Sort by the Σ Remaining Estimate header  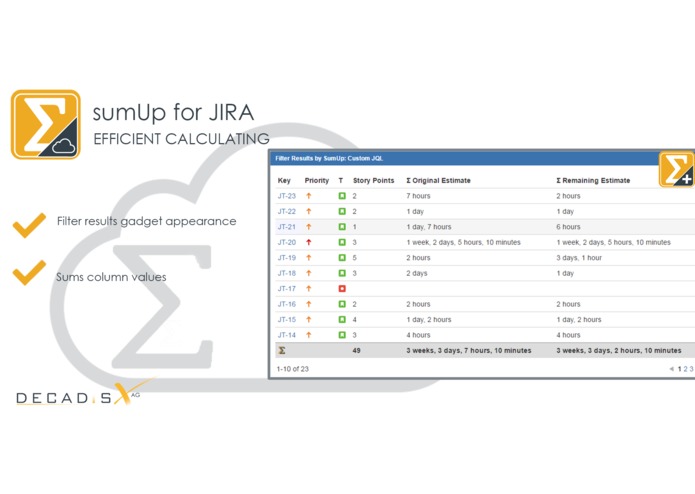pos(593,180)
